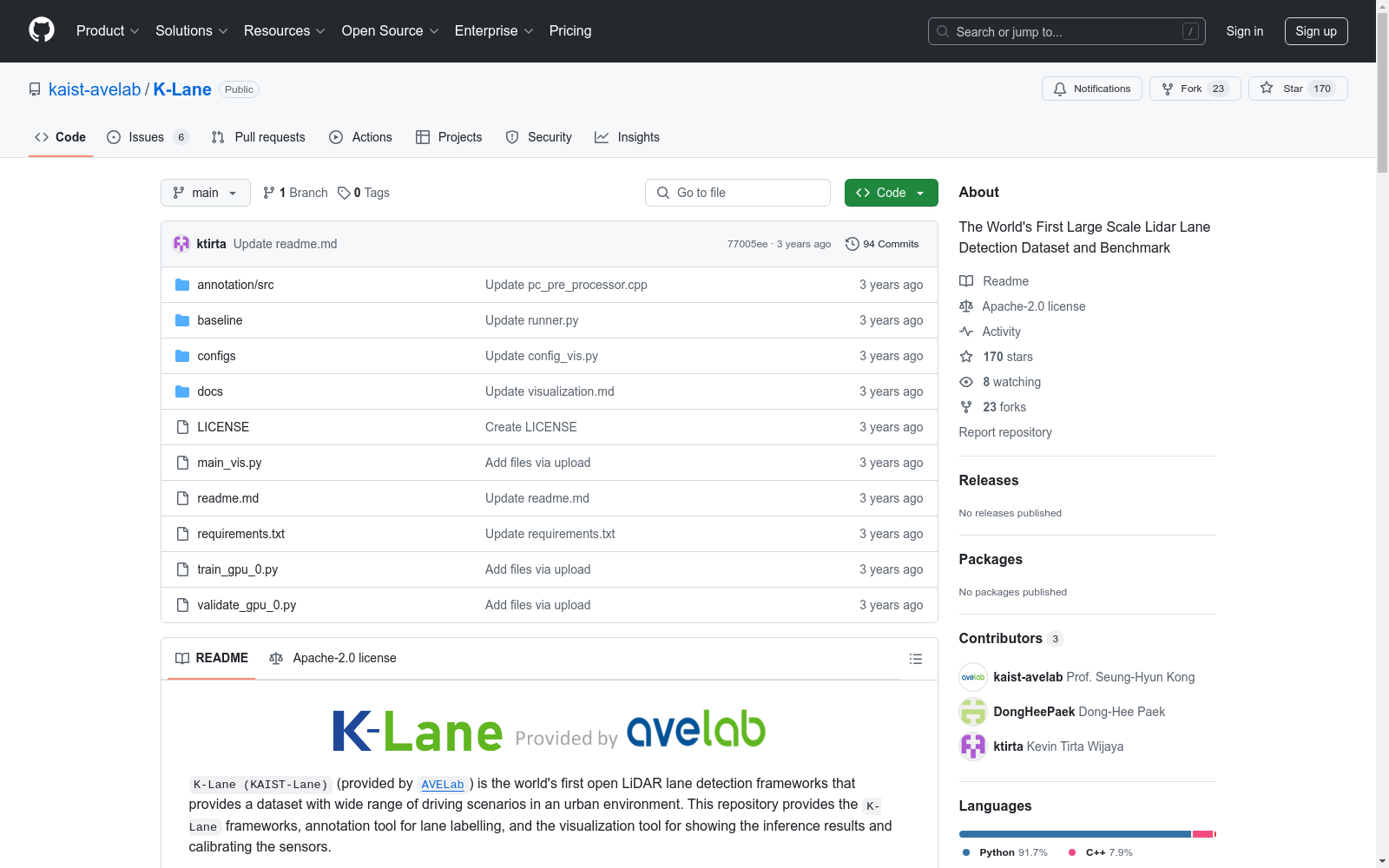The height and width of the screenshot is (868, 1389).
Task: Open commit message 'Create LICENSE'
Action: 531,427
